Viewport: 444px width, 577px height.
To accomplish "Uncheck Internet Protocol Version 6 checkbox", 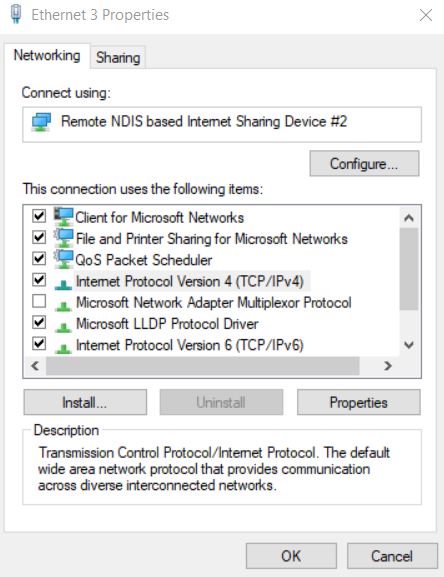I will [x=39, y=344].
